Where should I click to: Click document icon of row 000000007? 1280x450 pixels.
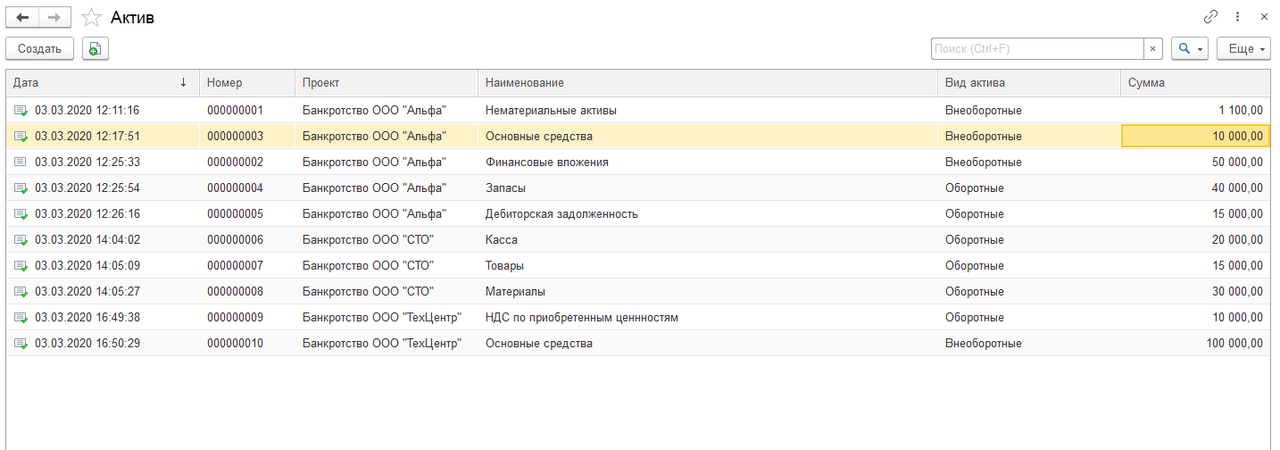pyautogui.click(x=21, y=266)
